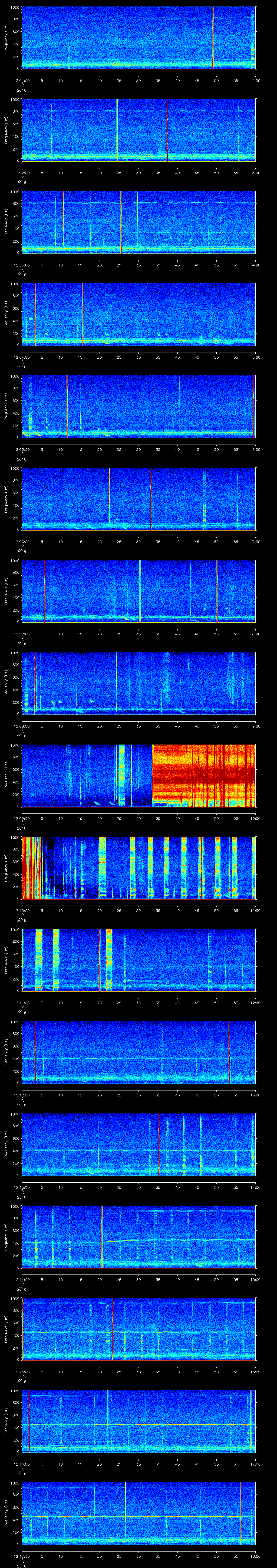
Task: Click the red spike near 37 seconds in 12:02:00 panel
Action: tap(167, 130)
